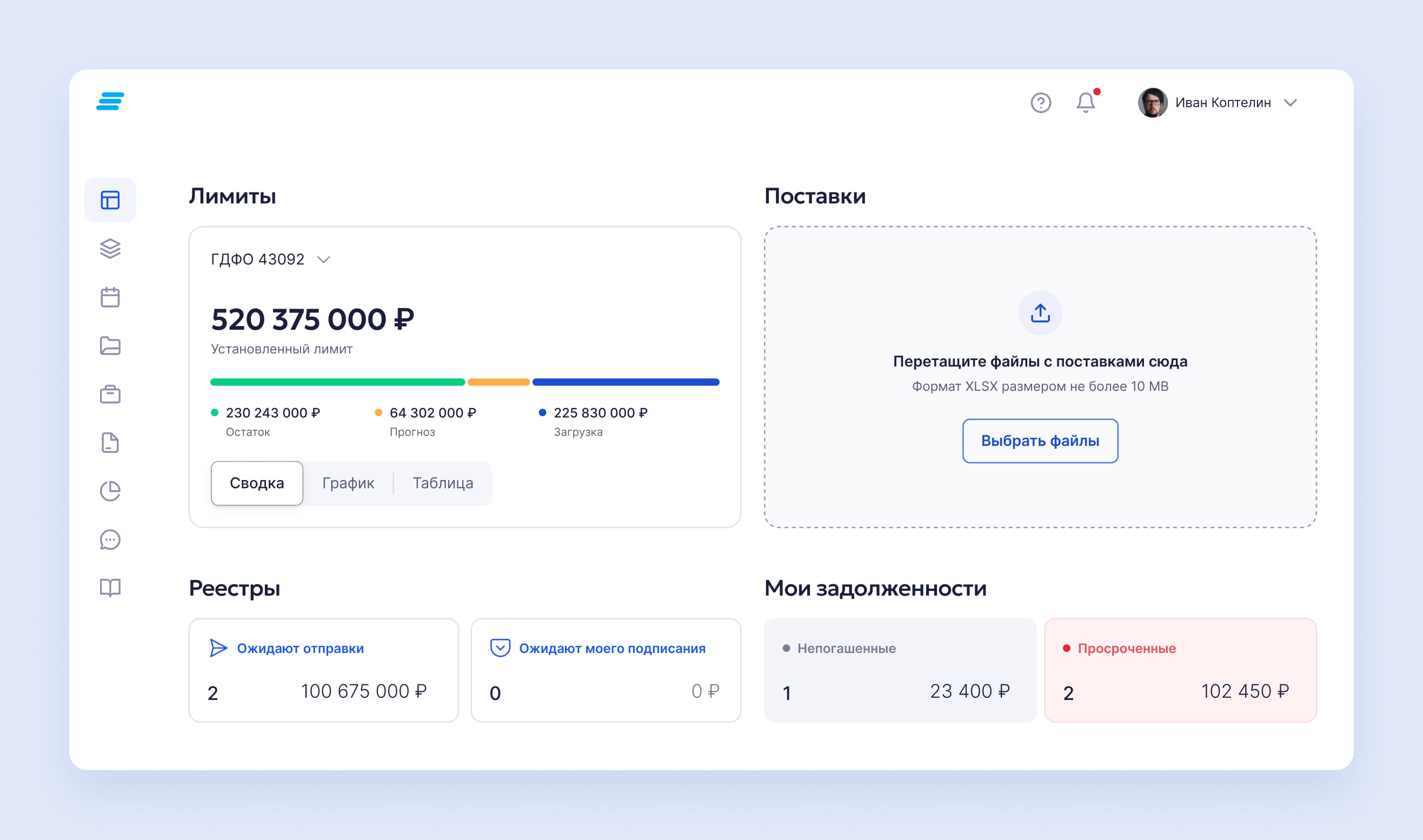The height and width of the screenshot is (840, 1423).
Task: Open the chat messages sidebar icon
Action: click(x=110, y=539)
